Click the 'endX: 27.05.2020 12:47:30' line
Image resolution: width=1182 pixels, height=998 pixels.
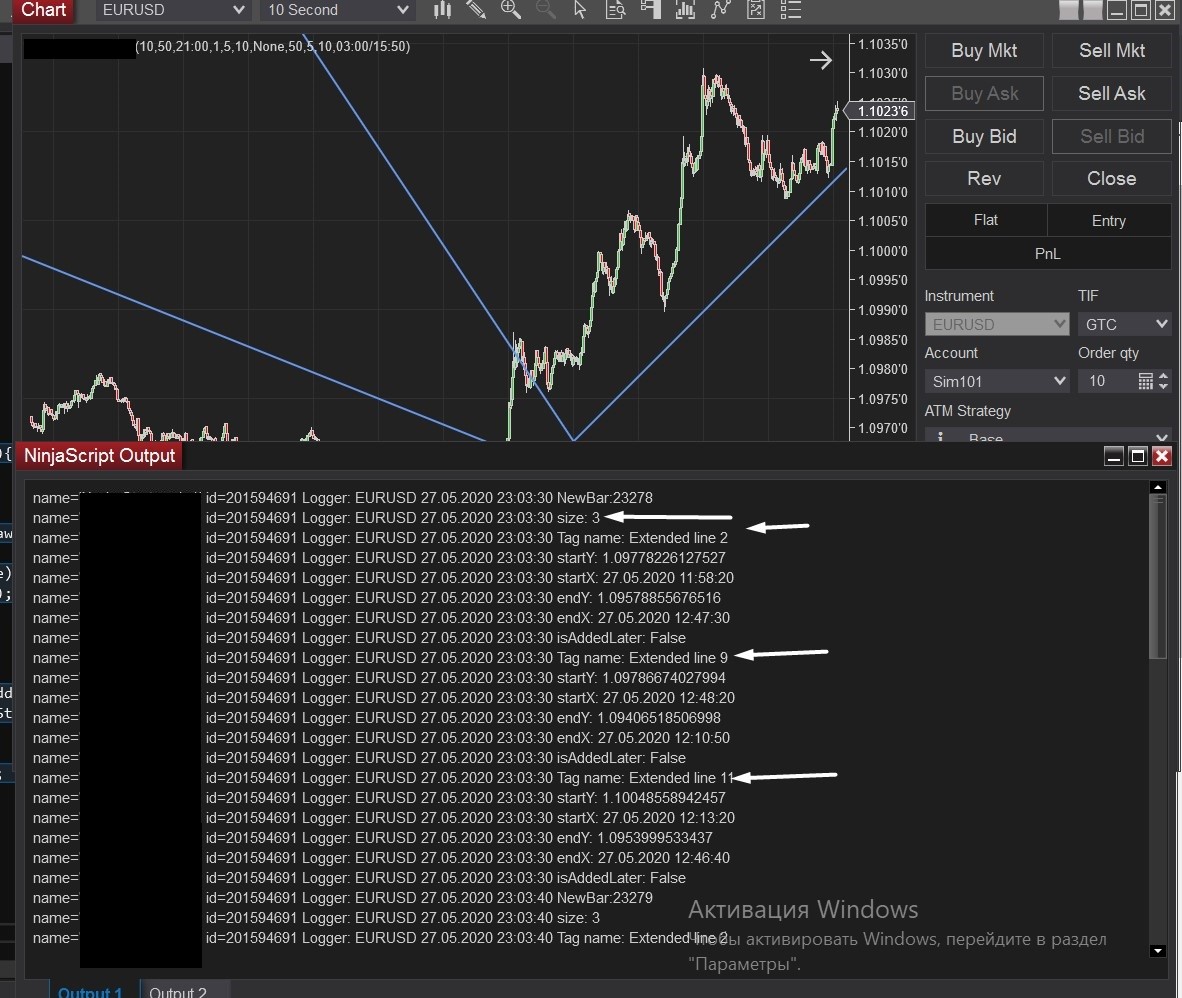381,618
